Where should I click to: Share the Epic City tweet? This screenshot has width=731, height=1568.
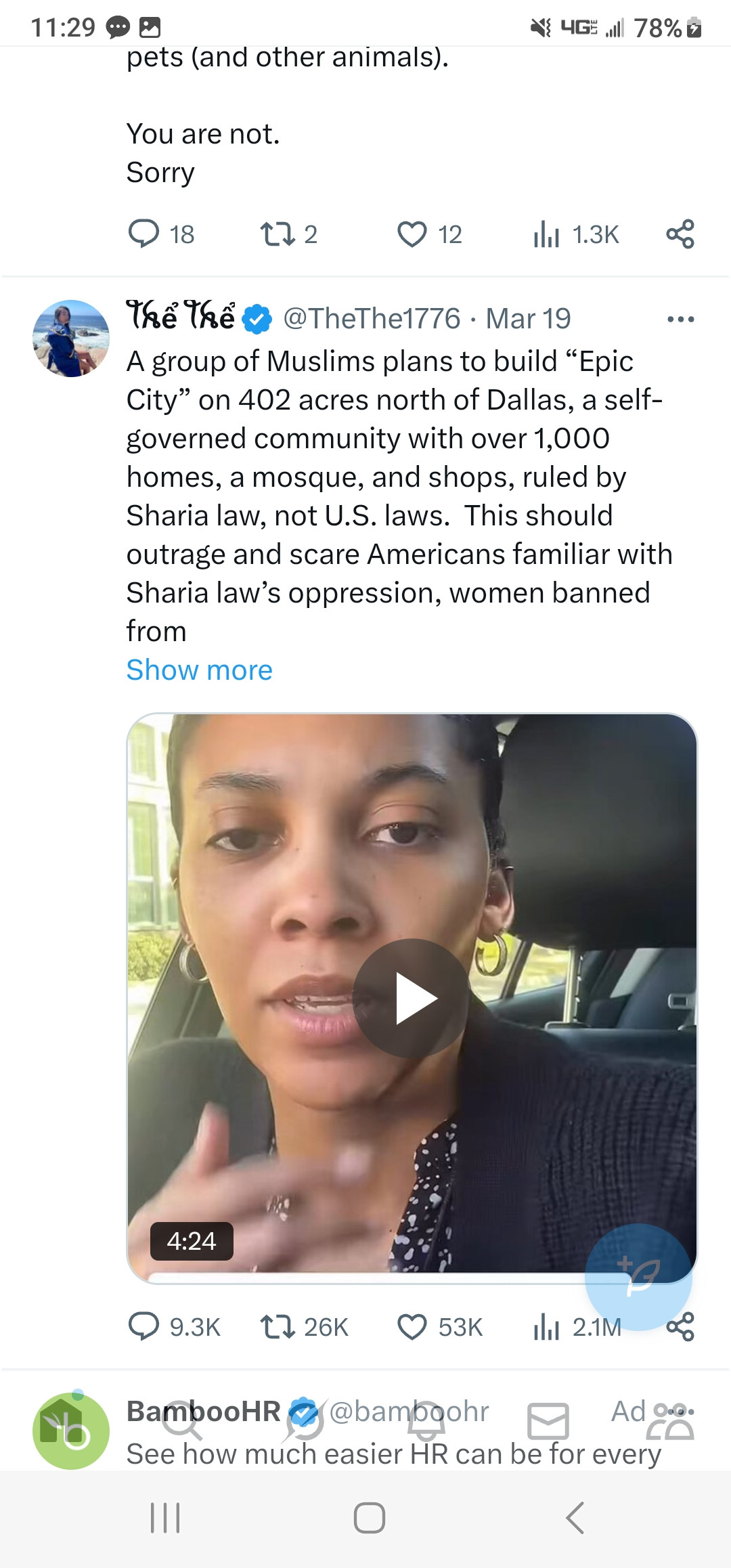point(680,1326)
